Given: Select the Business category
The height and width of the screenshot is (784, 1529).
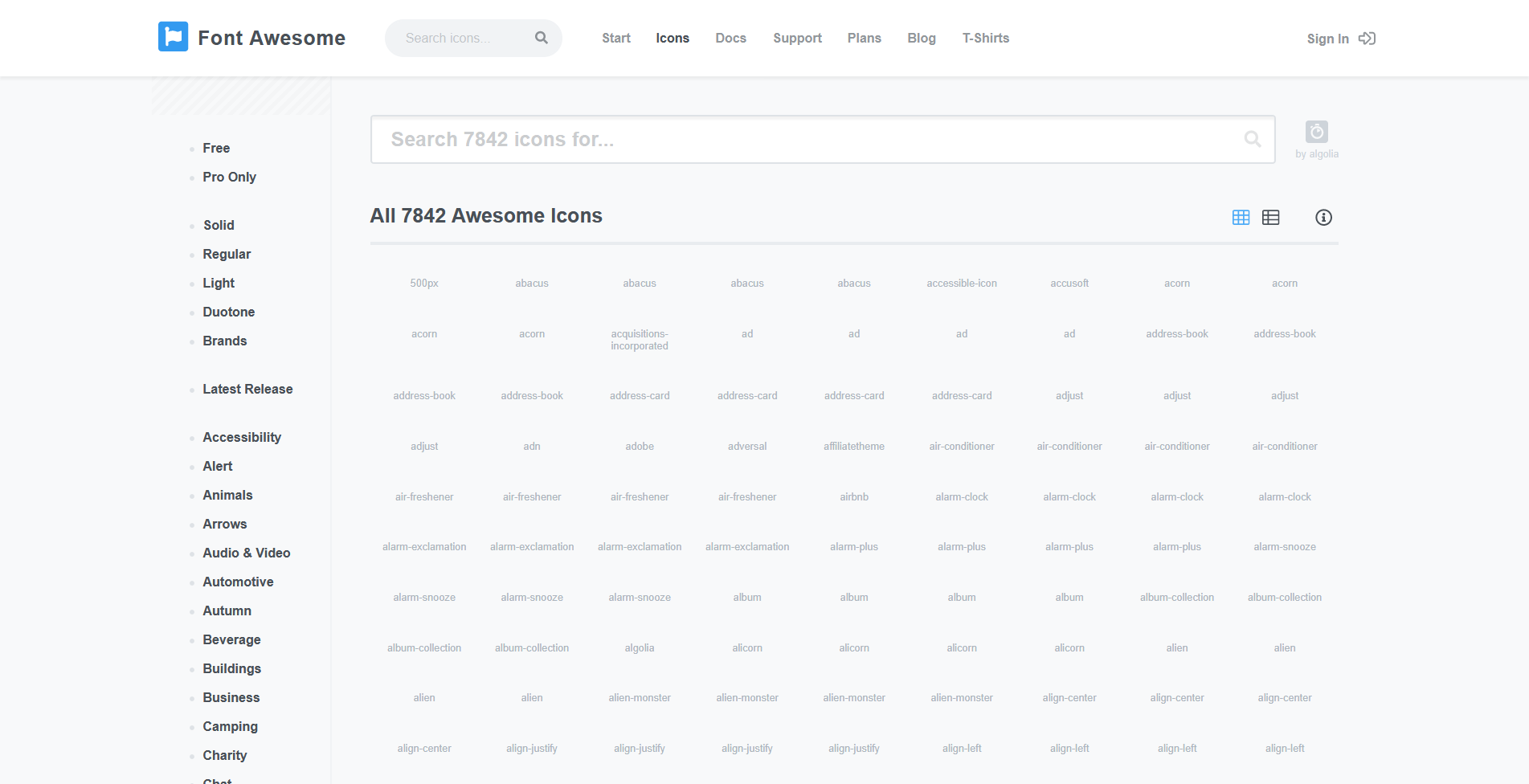Looking at the screenshot, I should click(231, 697).
